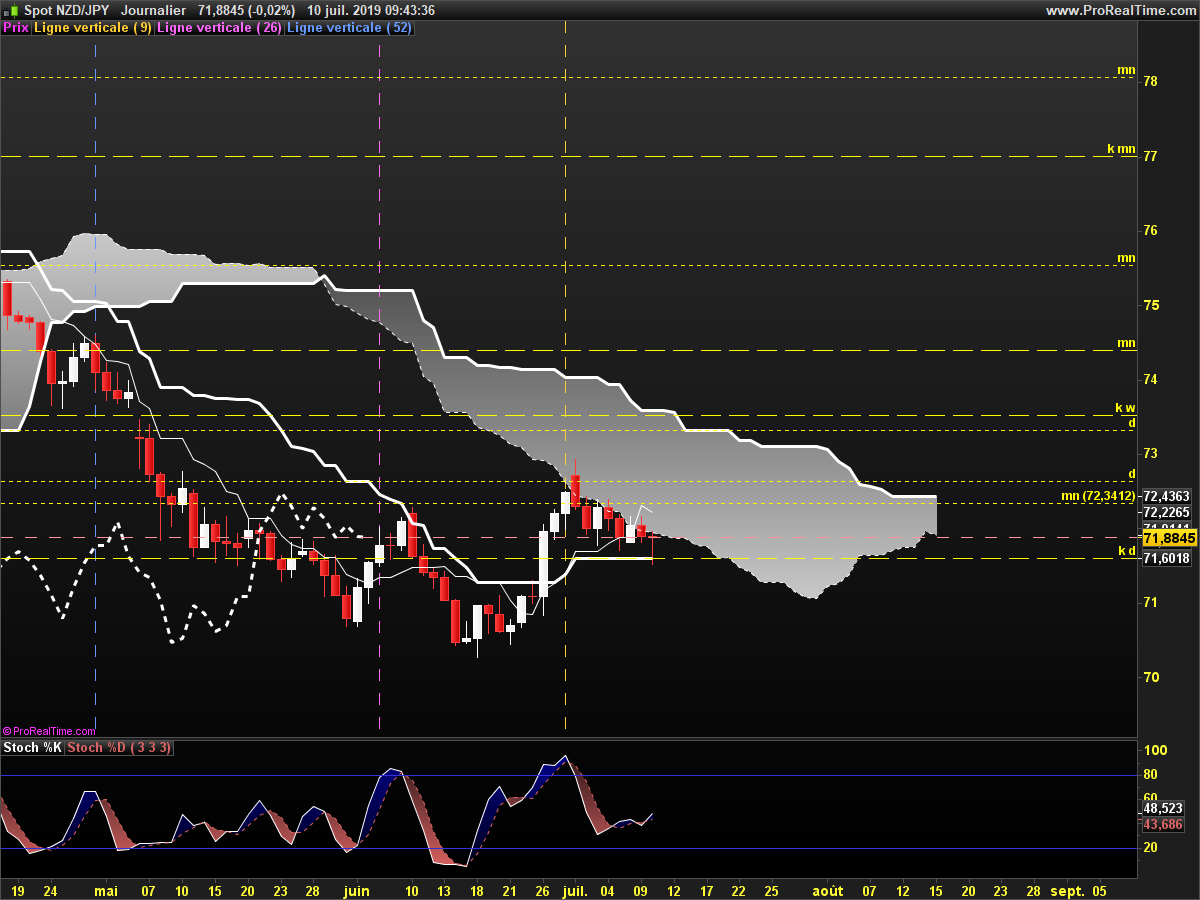Click the mai month label on time axis
Screen dimensions: 1200x900
(x=106, y=890)
